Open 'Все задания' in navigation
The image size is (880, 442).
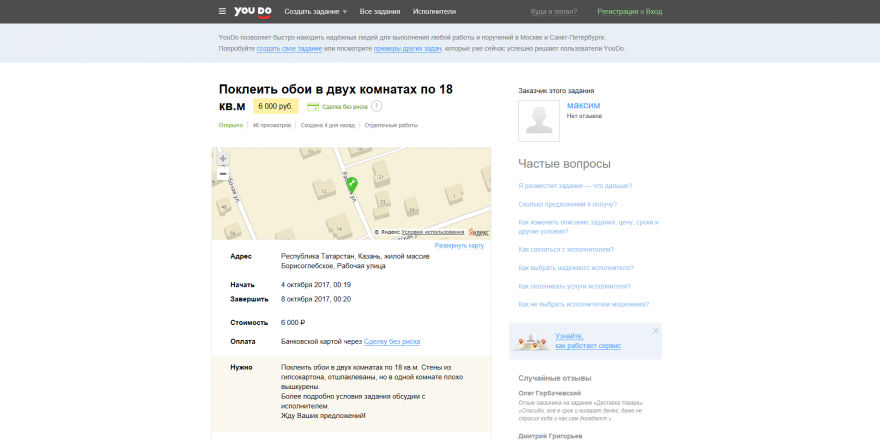[x=380, y=11]
